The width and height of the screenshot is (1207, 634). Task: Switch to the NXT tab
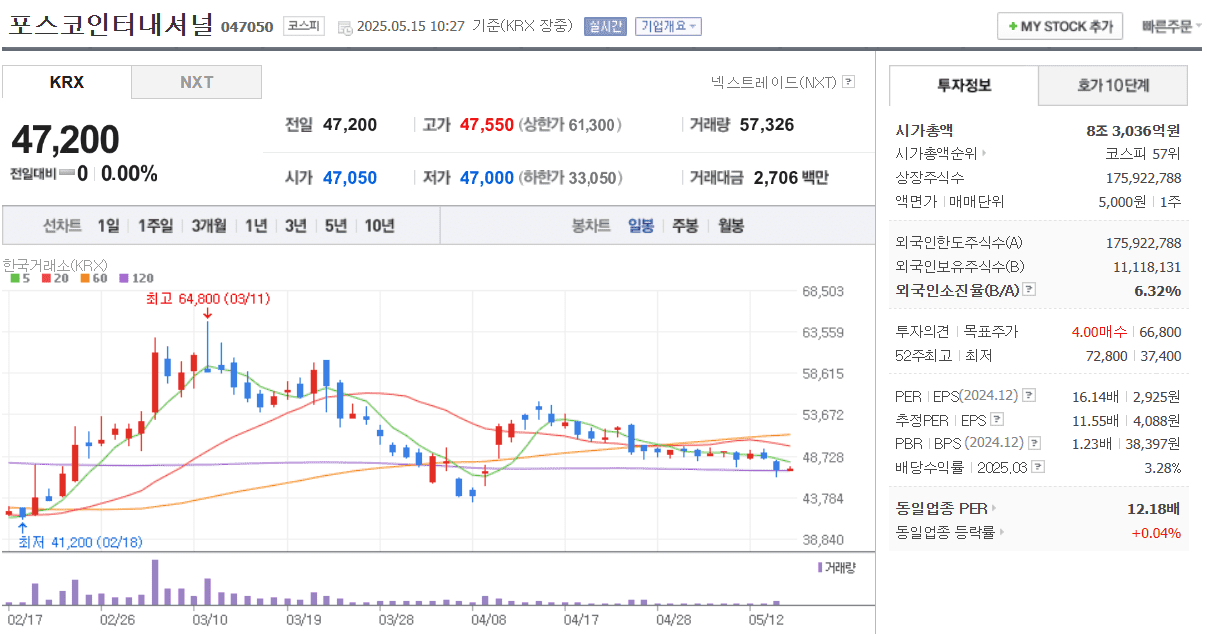tap(197, 82)
